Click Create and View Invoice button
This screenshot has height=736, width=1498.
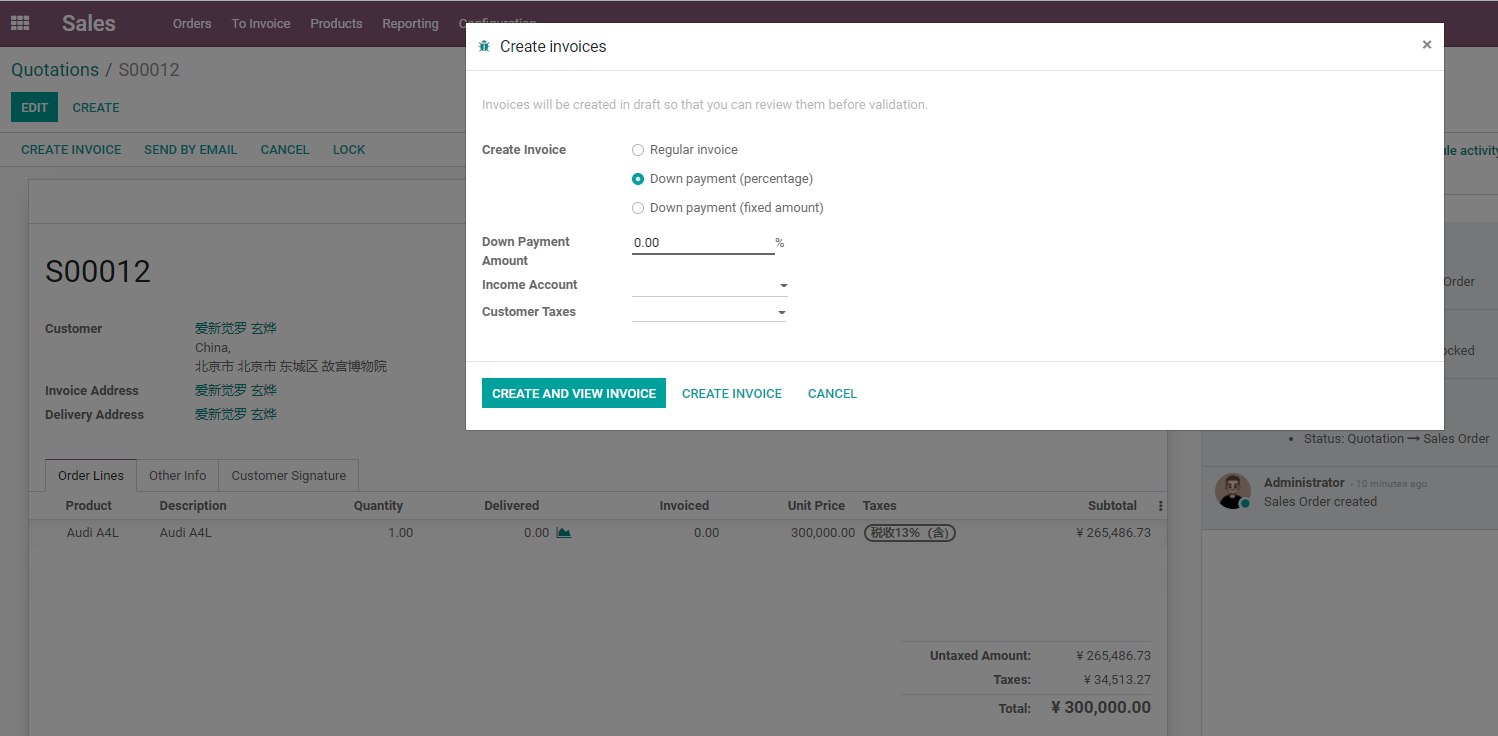(x=574, y=393)
